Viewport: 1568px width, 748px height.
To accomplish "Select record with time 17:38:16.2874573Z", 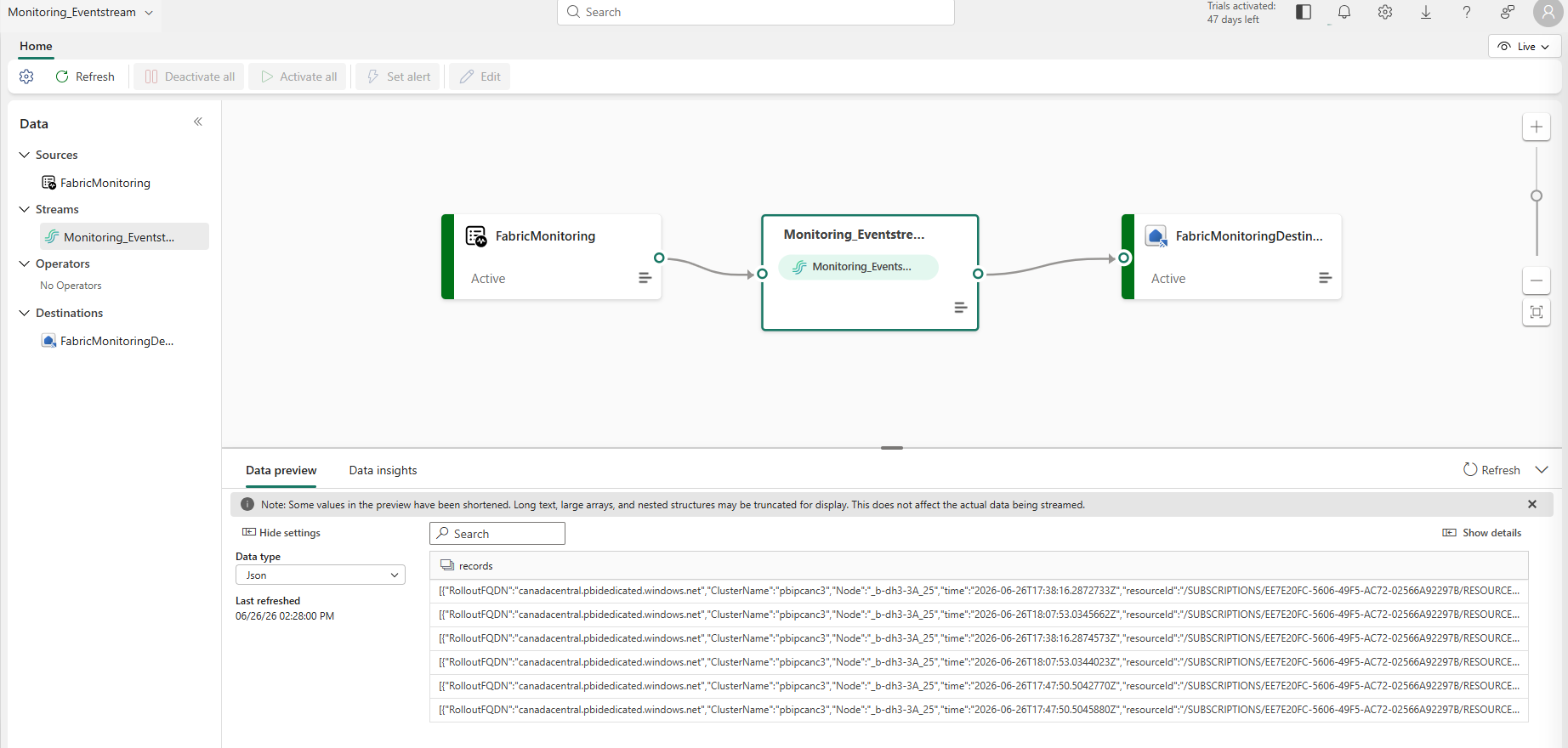I will click(979, 638).
